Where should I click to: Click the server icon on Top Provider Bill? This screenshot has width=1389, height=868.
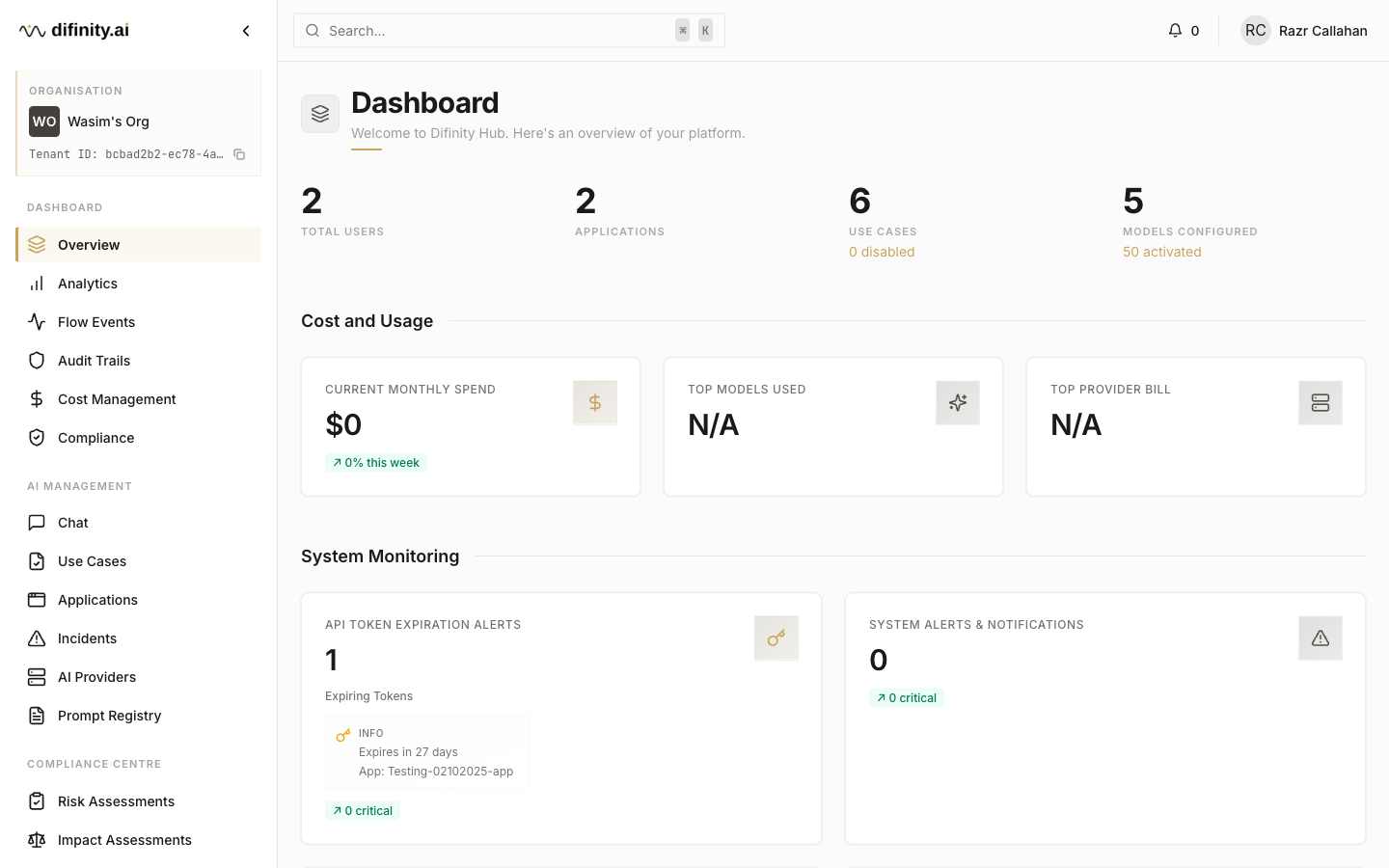[1321, 403]
